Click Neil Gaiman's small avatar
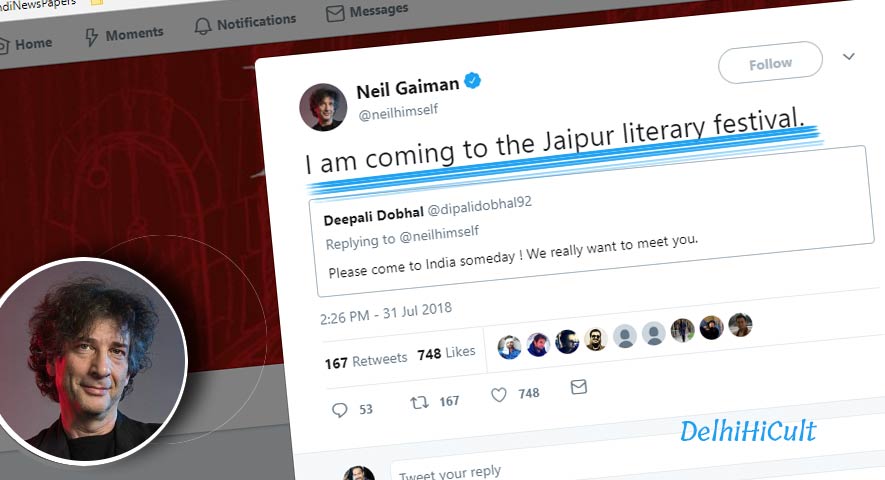885x480 pixels. [x=323, y=107]
